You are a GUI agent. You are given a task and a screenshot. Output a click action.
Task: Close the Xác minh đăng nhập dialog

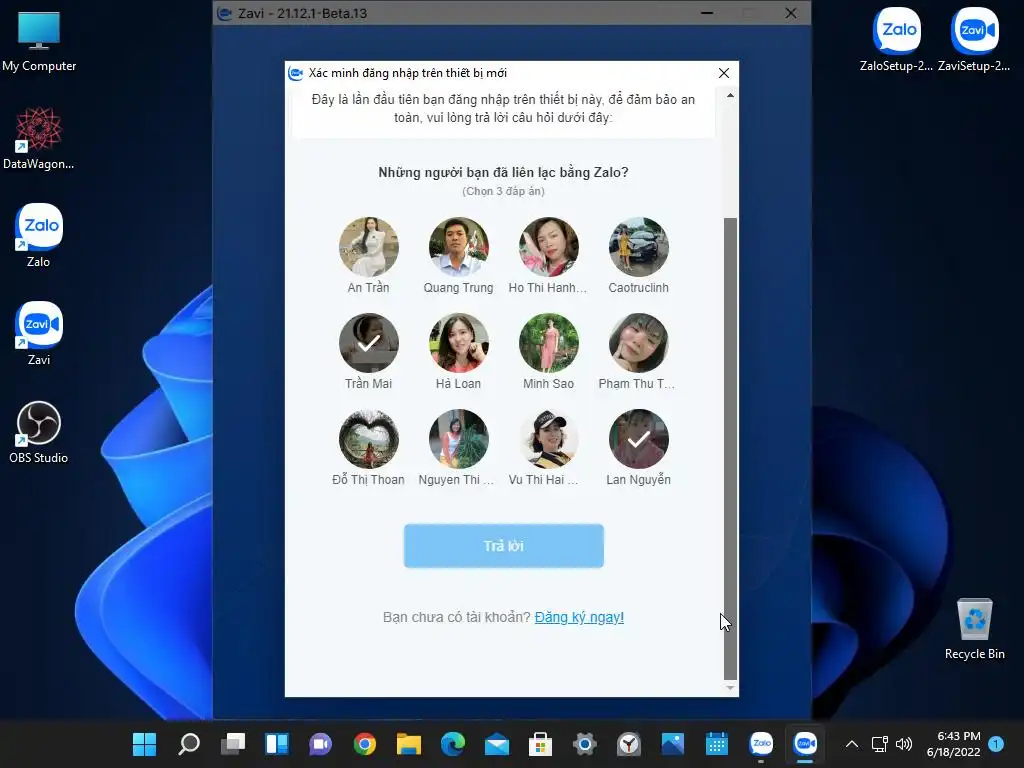pos(724,73)
